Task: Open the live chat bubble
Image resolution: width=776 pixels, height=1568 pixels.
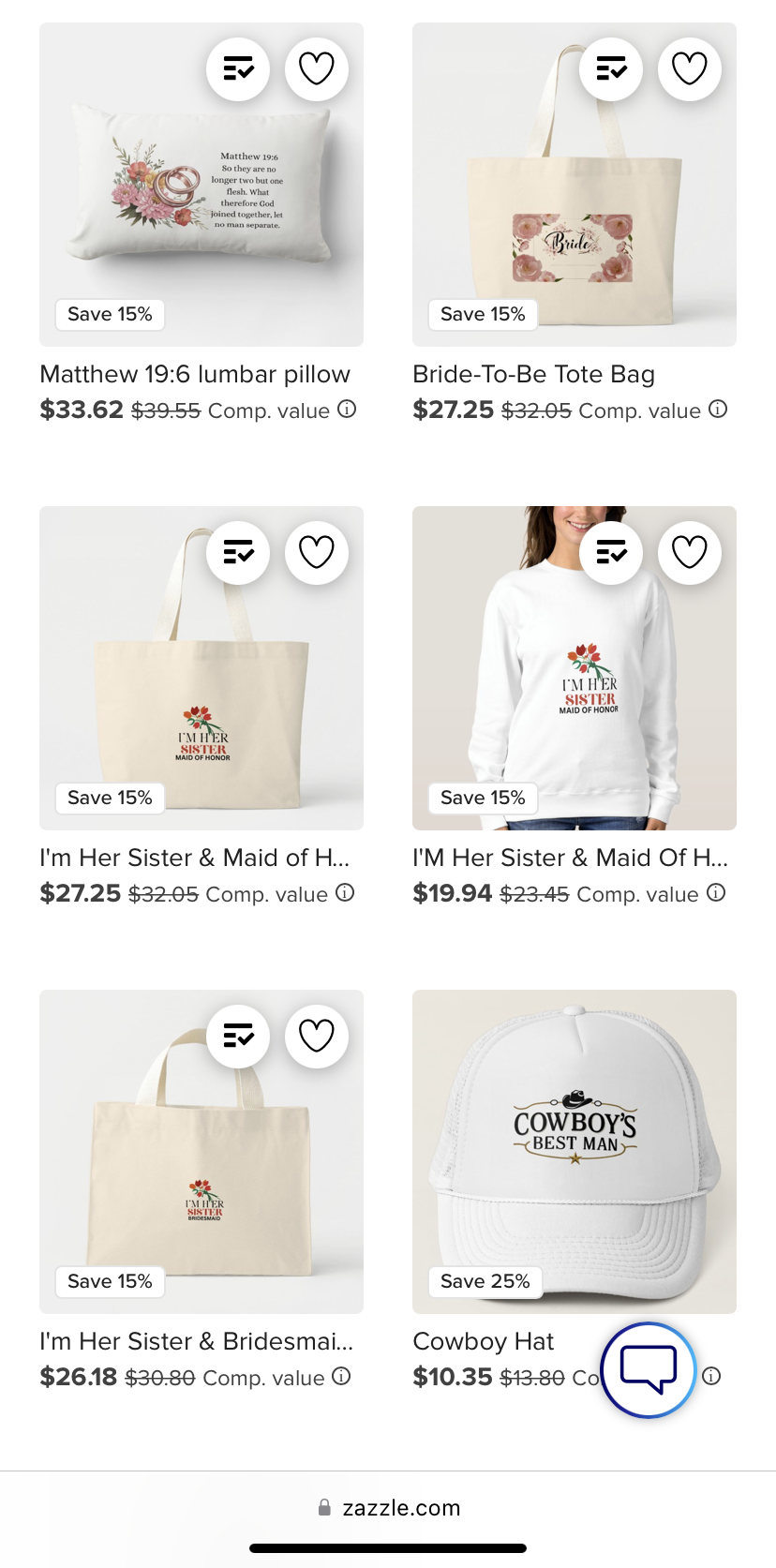Action: [x=649, y=1370]
